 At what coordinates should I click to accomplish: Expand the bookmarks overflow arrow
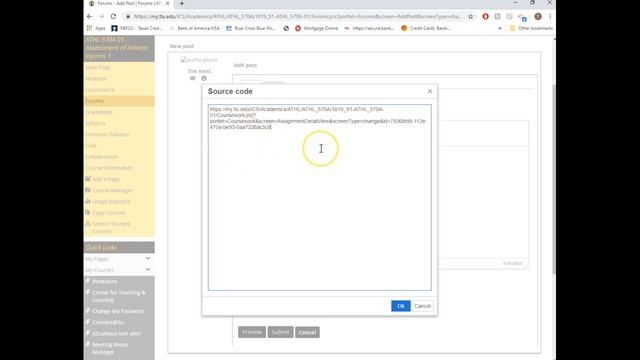tap(500, 29)
